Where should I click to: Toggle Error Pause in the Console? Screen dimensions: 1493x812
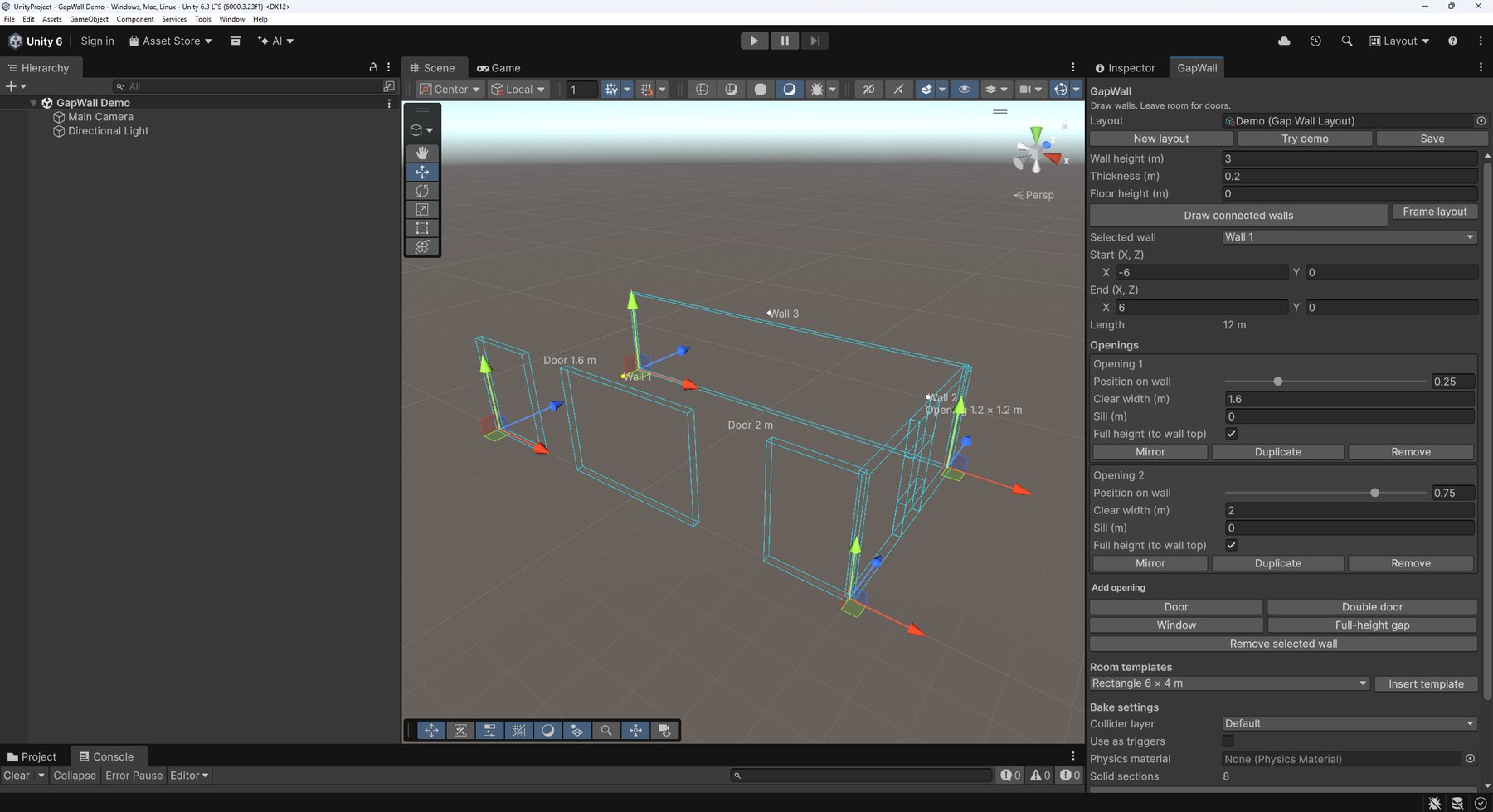point(134,776)
